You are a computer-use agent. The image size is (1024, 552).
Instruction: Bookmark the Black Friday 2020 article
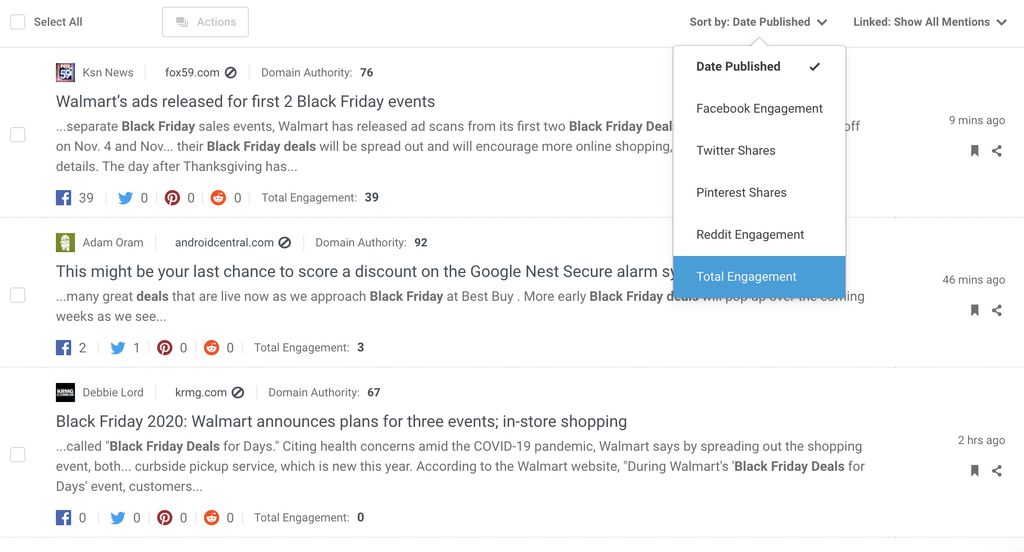point(975,471)
